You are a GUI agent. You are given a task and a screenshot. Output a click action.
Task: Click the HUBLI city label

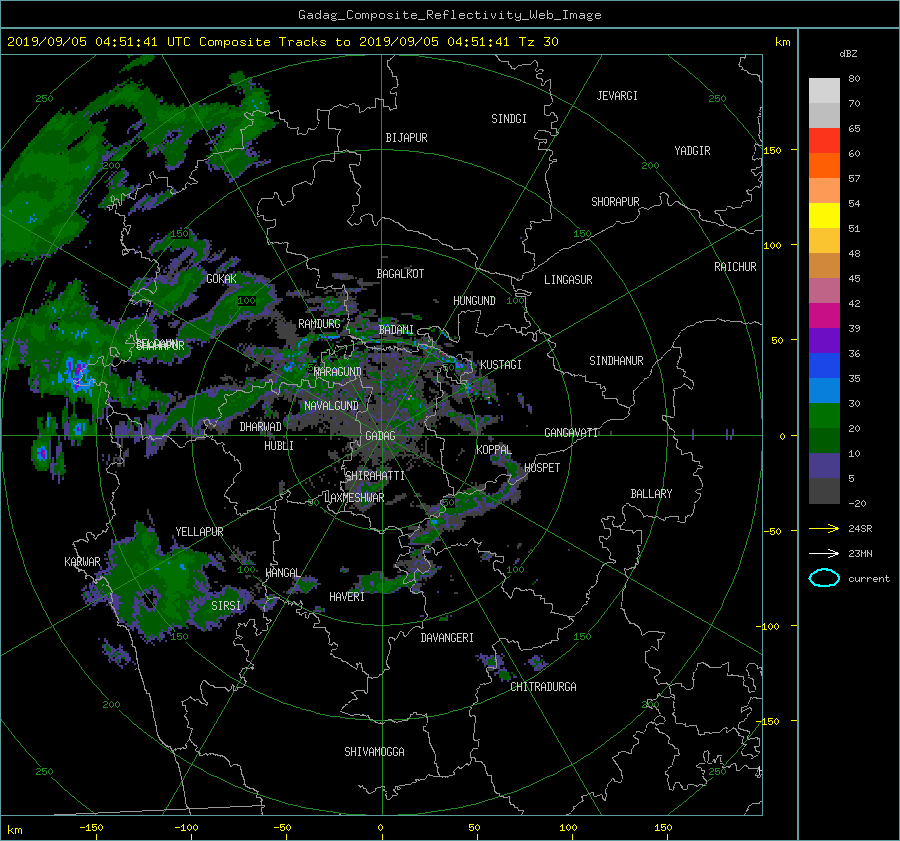coord(279,446)
